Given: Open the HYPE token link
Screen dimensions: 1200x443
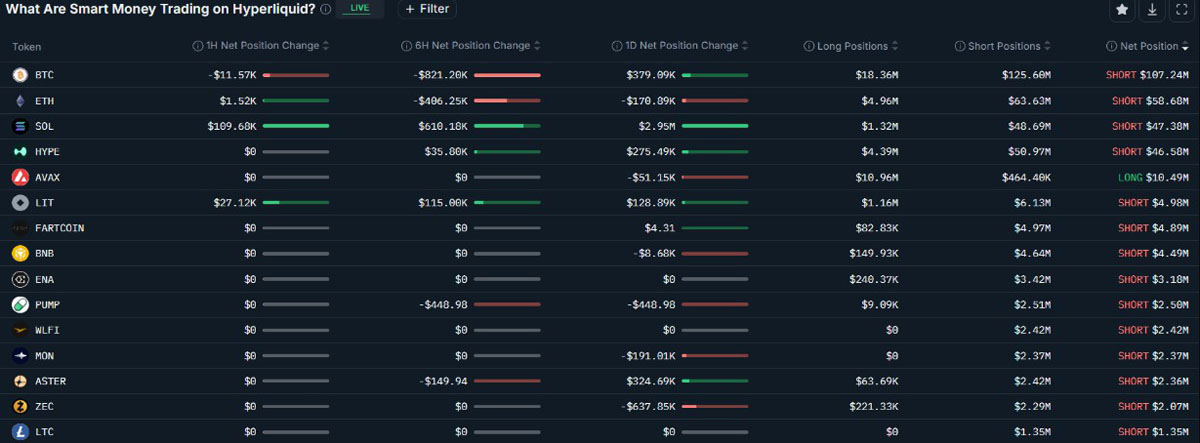Looking at the screenshot, I should [47, 151].
